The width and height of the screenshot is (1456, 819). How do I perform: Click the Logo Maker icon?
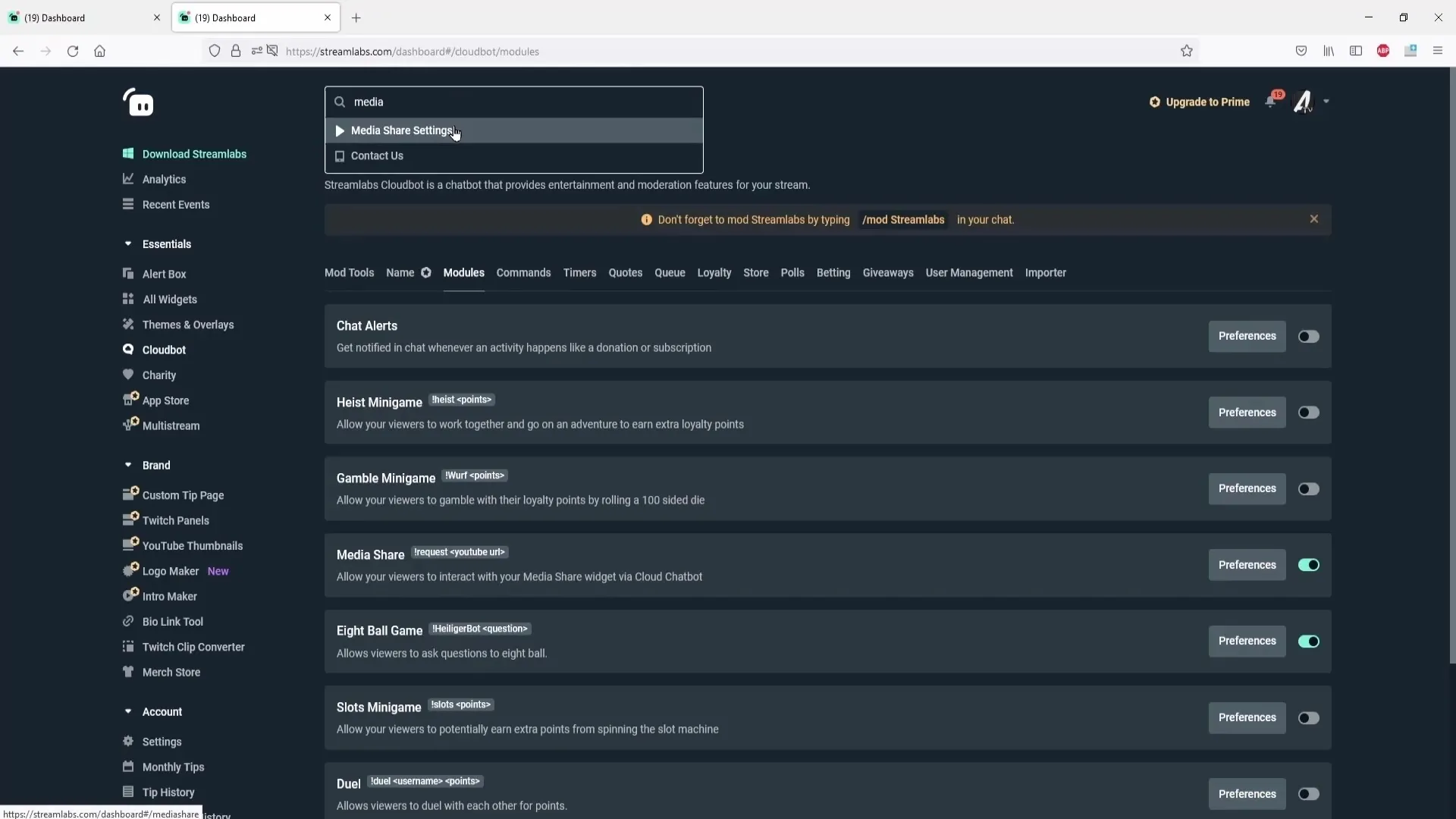[x=130, y=570]
